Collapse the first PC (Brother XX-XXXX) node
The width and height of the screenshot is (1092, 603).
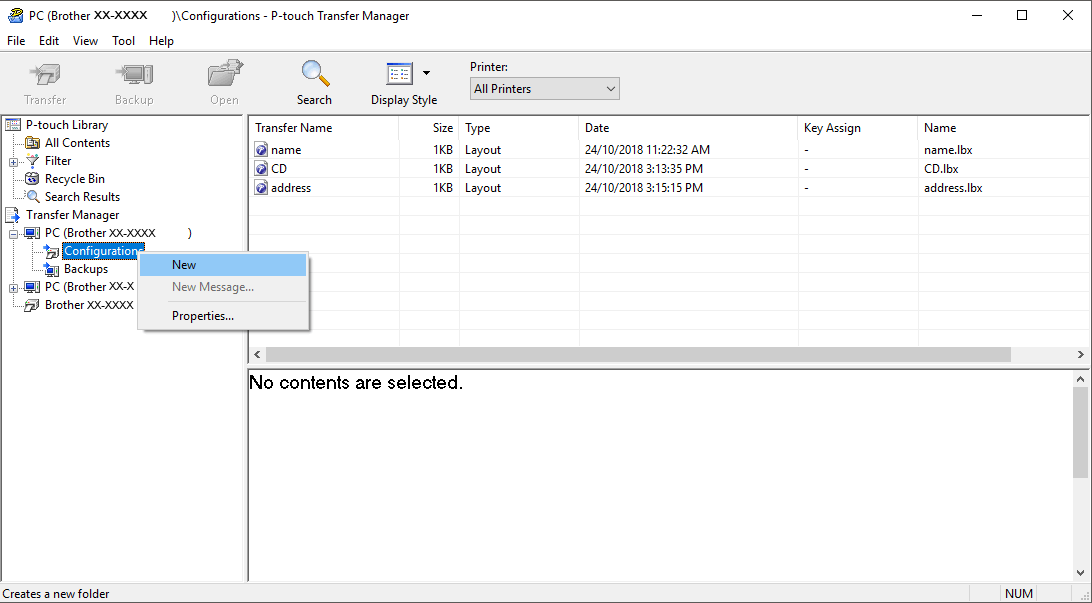[14, 233]
